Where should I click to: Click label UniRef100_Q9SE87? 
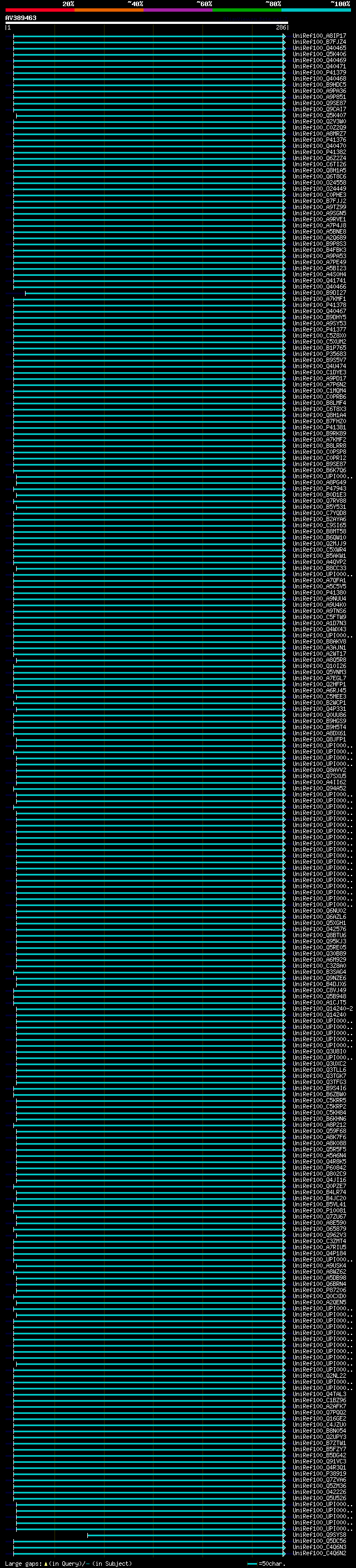tap(319, 103)
